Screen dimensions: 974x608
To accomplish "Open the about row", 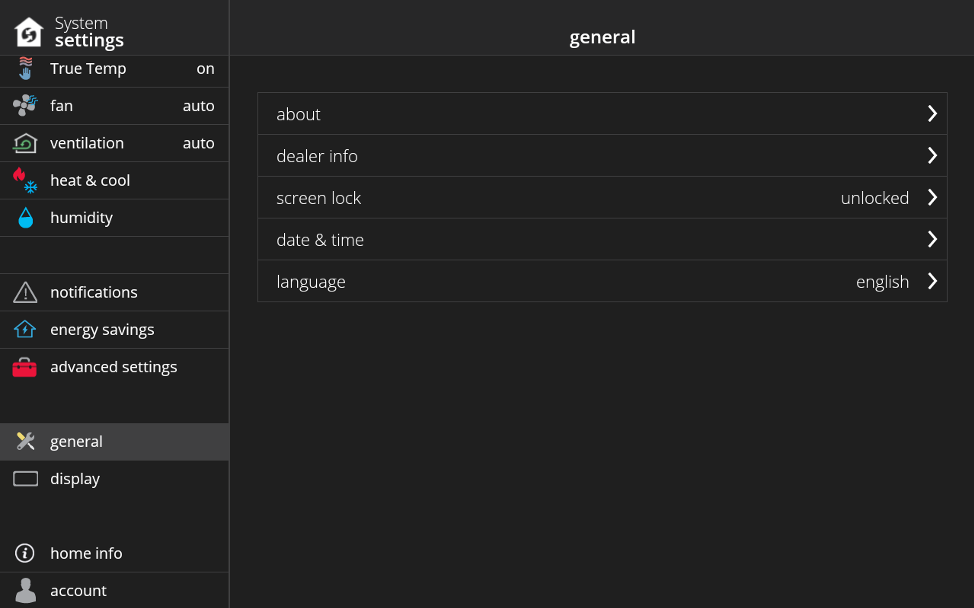I will (602, 114).
